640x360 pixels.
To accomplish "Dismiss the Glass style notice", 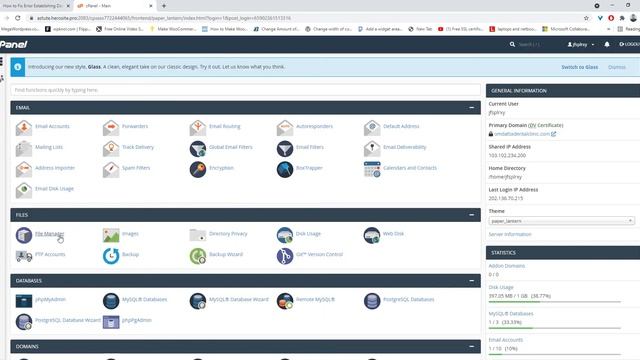I will [616, 67].
